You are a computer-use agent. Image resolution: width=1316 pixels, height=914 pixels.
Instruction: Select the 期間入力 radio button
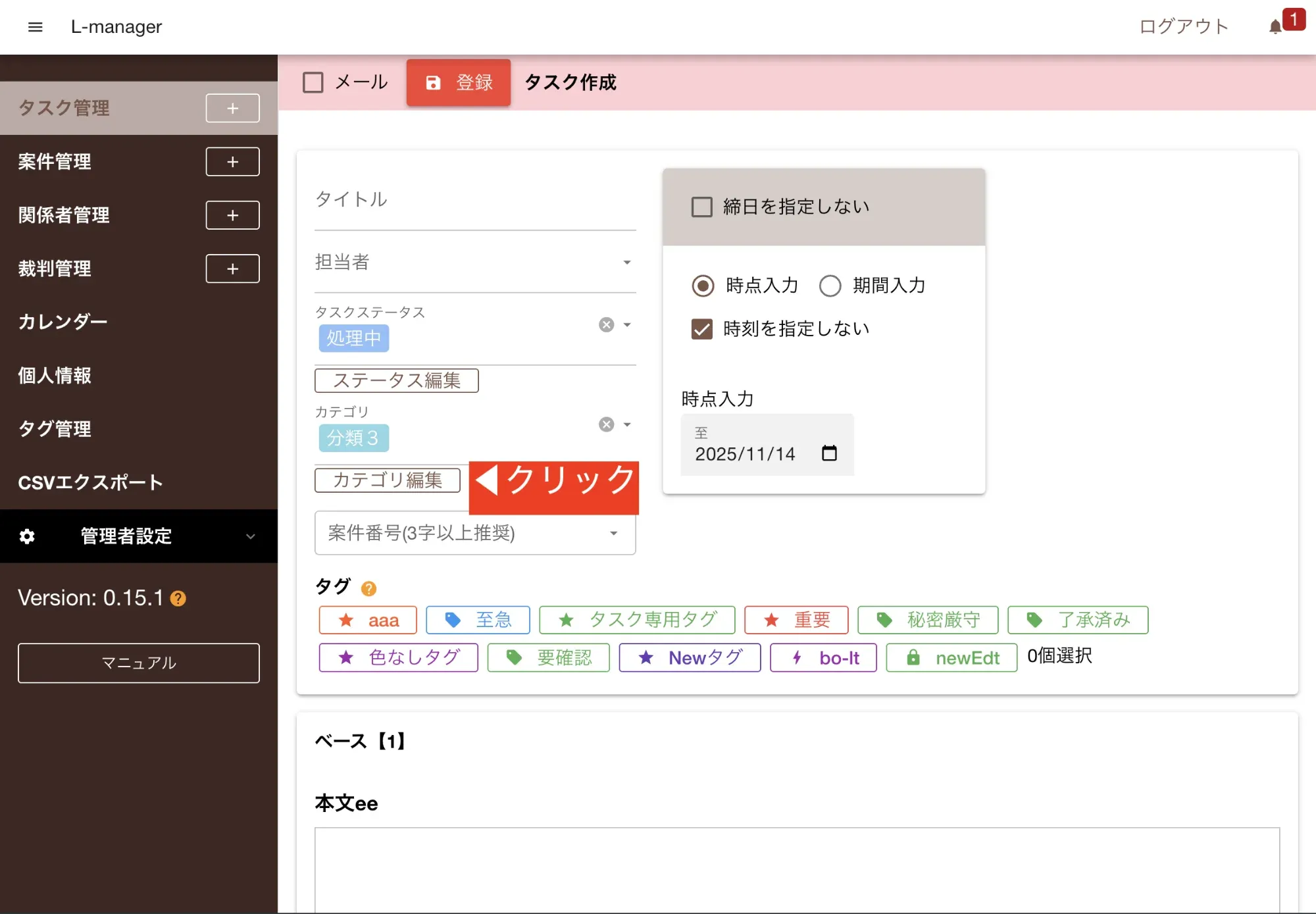[x=830, y=286]
